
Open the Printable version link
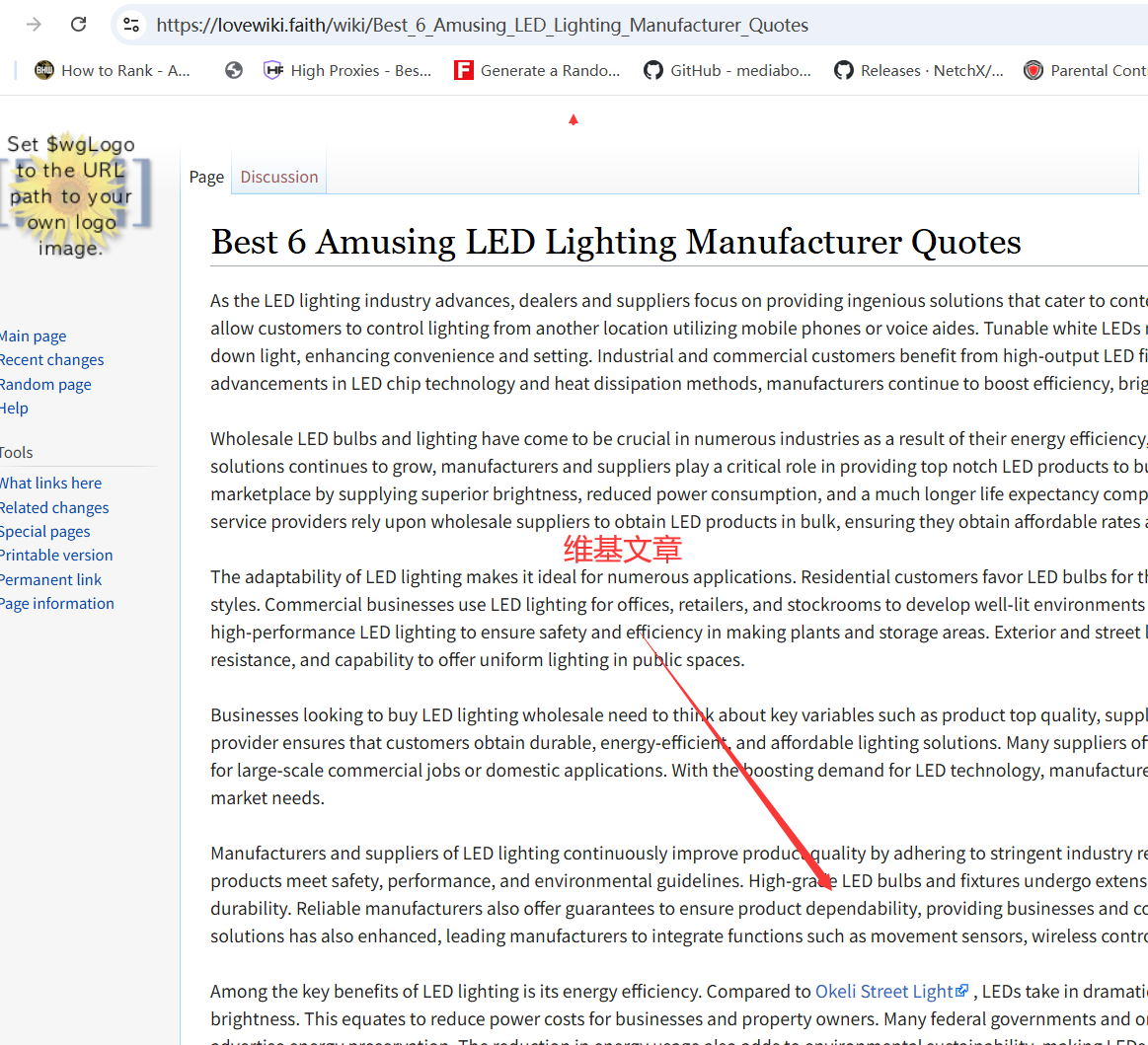pos(56,556)
